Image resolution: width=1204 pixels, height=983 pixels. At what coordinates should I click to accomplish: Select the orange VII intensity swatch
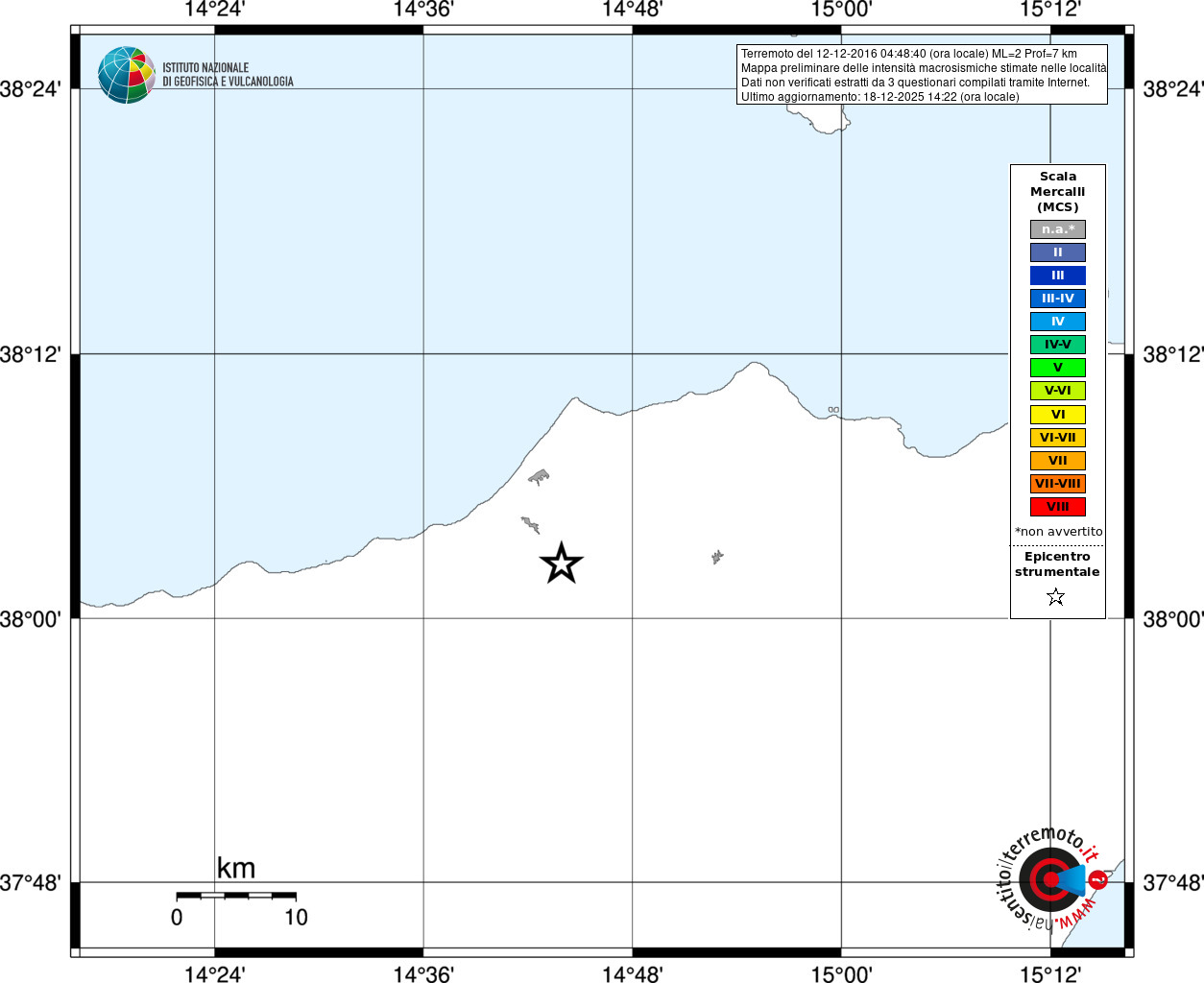[1058, 461]
